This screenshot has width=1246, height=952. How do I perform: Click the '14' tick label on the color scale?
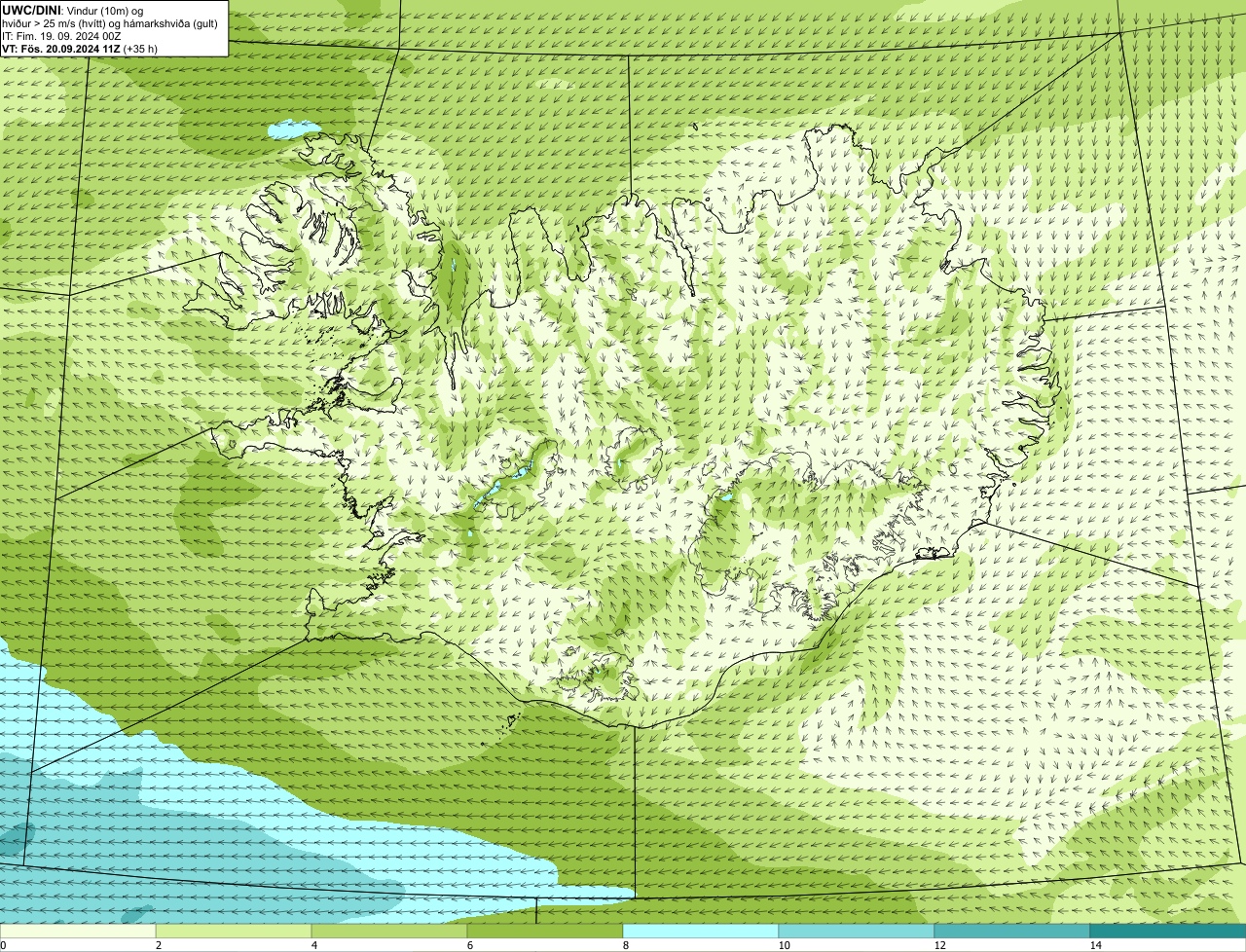1095,945
